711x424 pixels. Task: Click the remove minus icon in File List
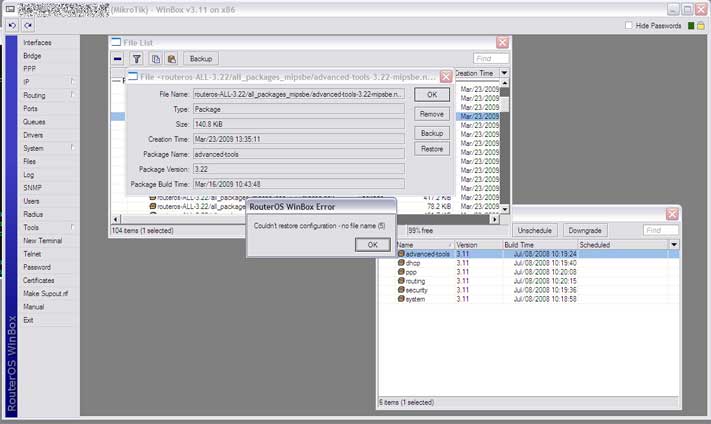(117, 59)
